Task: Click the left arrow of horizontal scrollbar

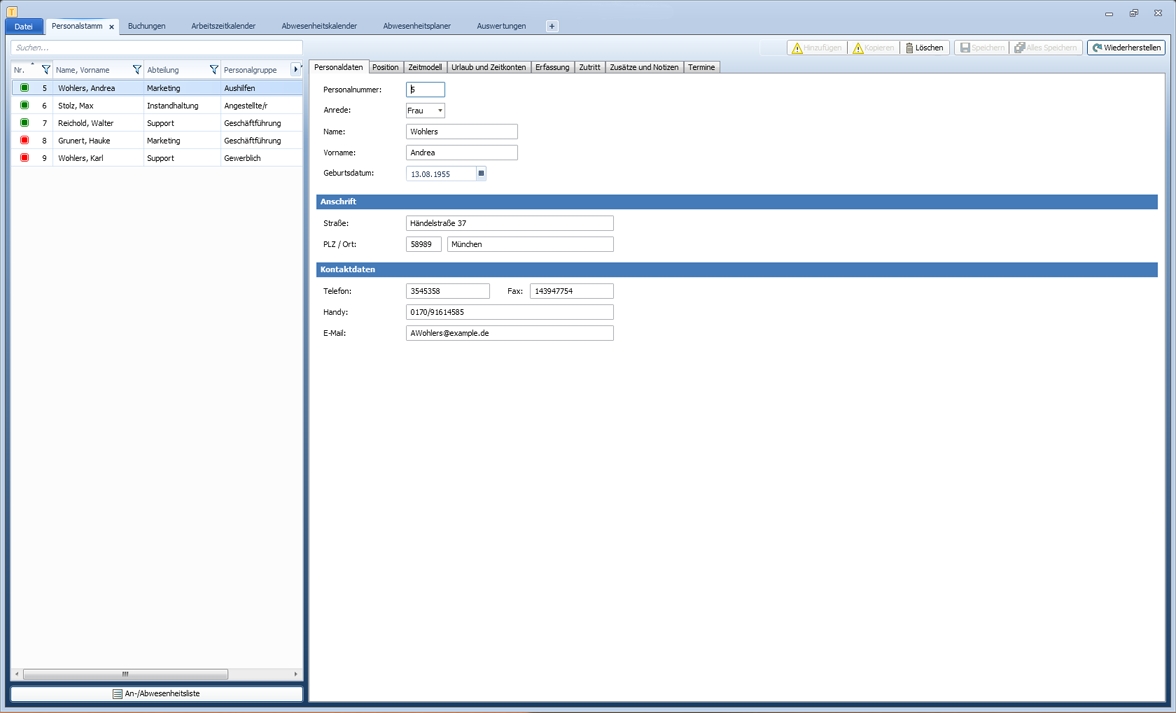Action: [x=16, y=674]
